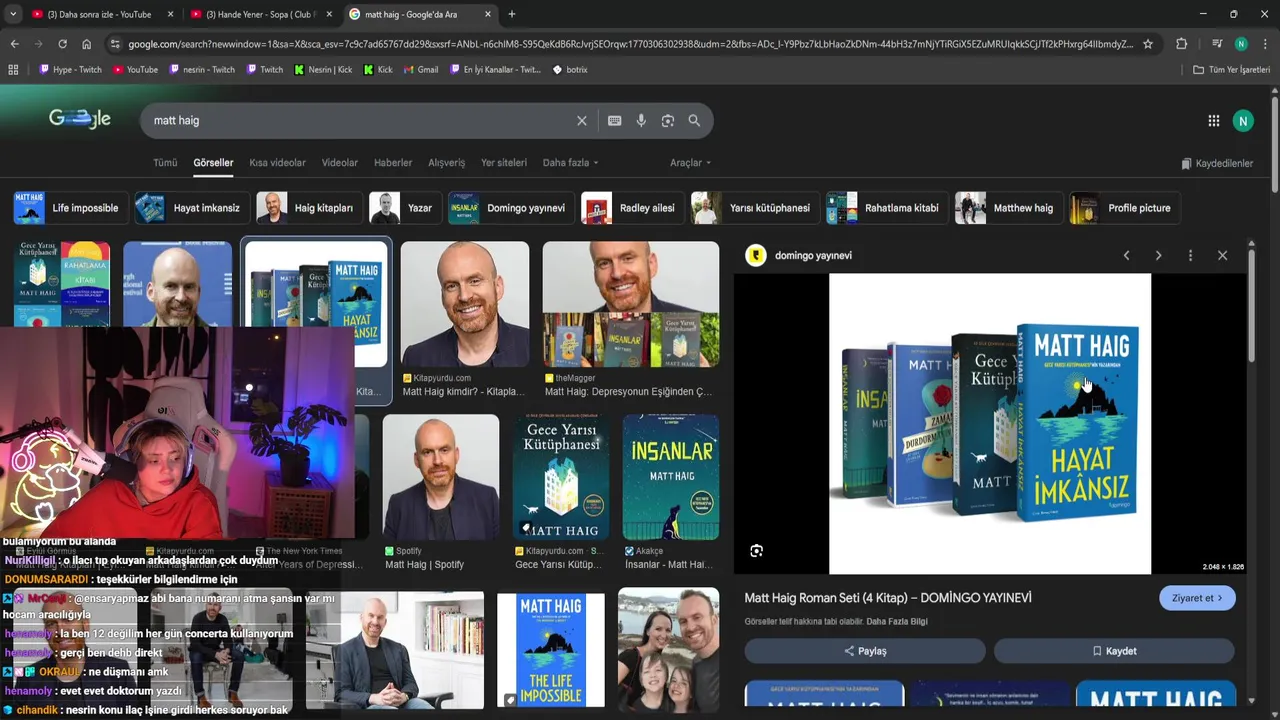
Task: Open the theMagger 'Depresyonun Eşiğinden' image result
Action: (630, 304)
